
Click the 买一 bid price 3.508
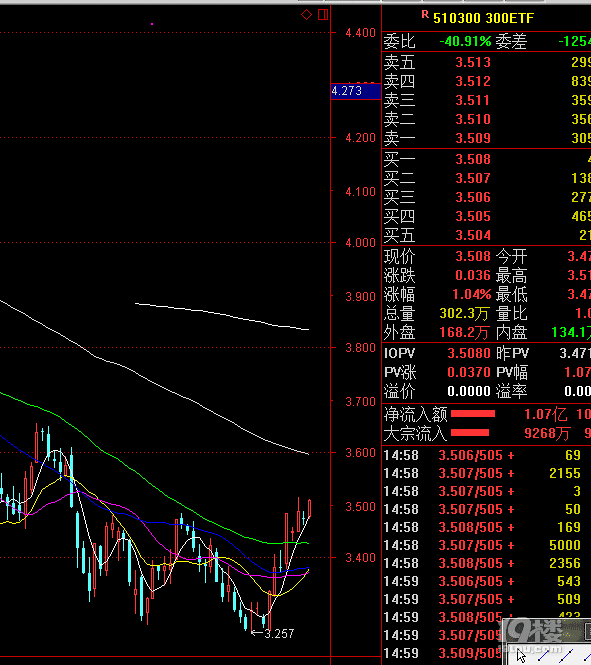pos(473,159)
